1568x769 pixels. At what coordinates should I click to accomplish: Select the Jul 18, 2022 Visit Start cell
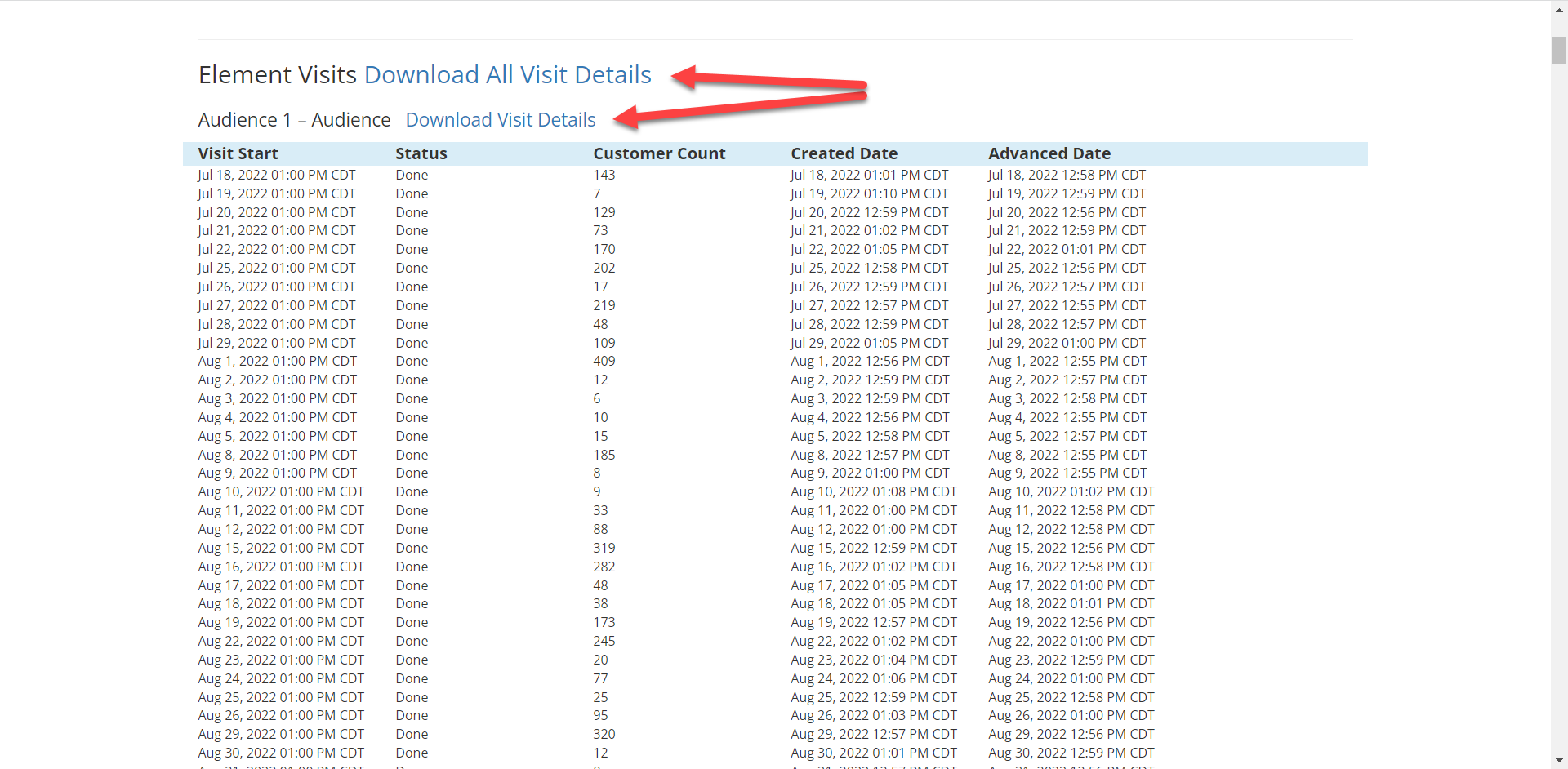coord(276,175)
